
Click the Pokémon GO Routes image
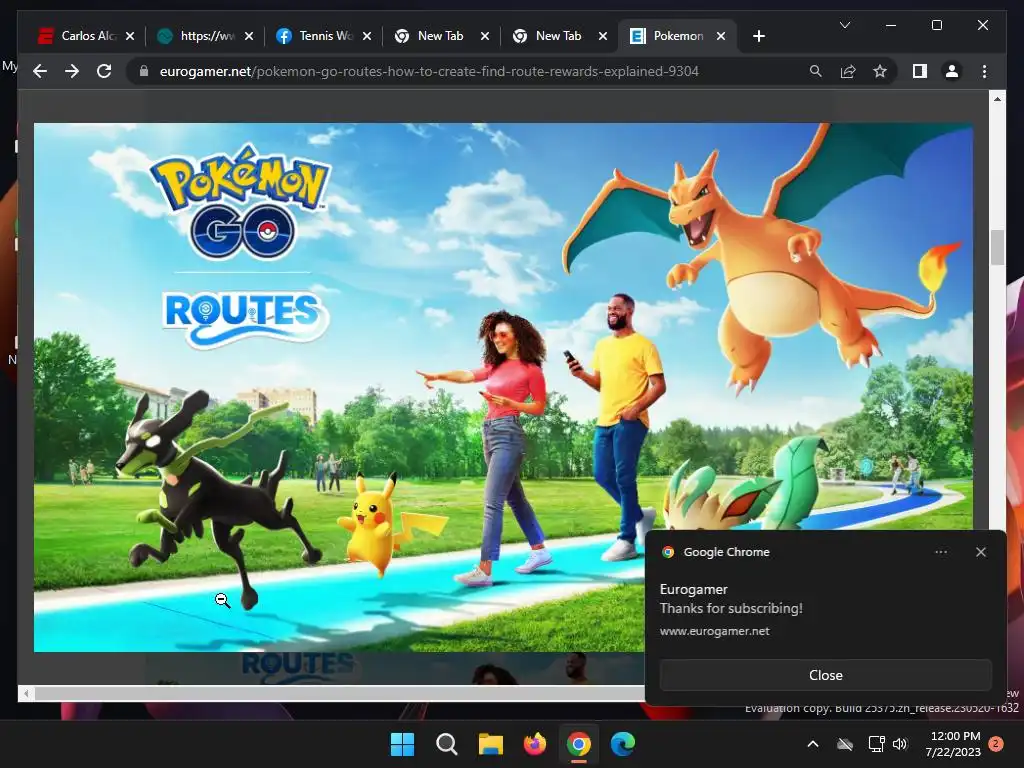tap(503, 387)
